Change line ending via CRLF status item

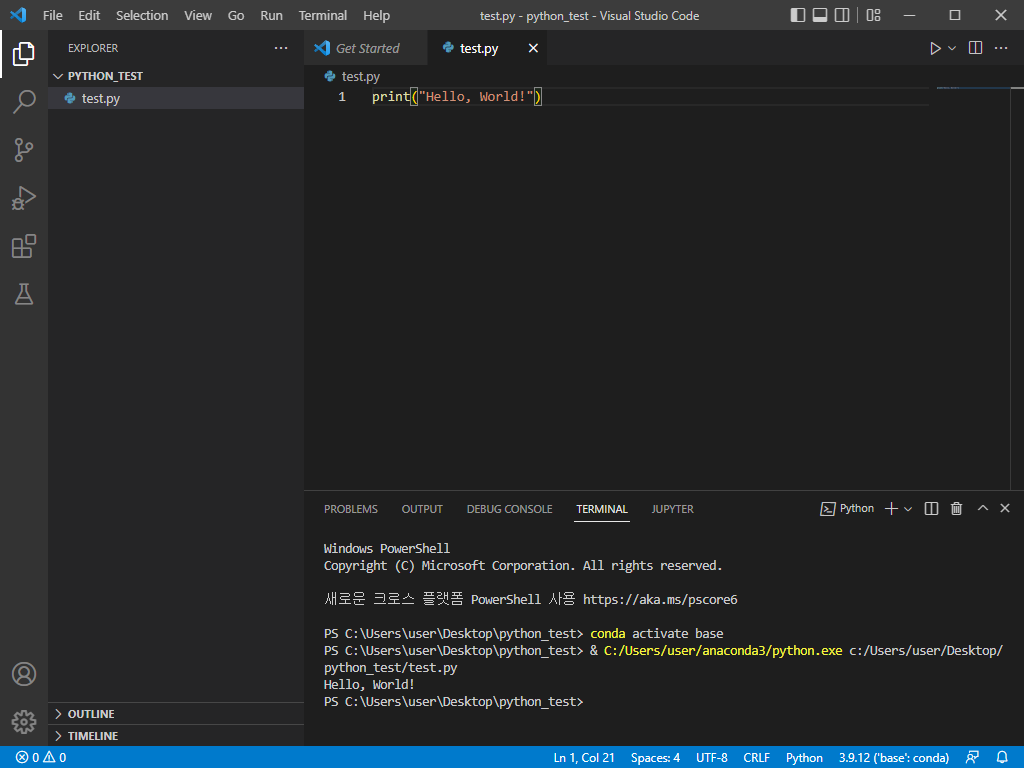[756, 758]
